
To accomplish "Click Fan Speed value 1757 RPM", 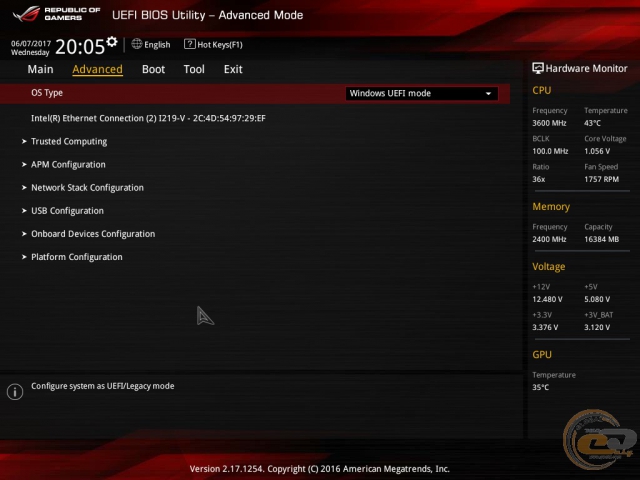I will pos(601,179).
